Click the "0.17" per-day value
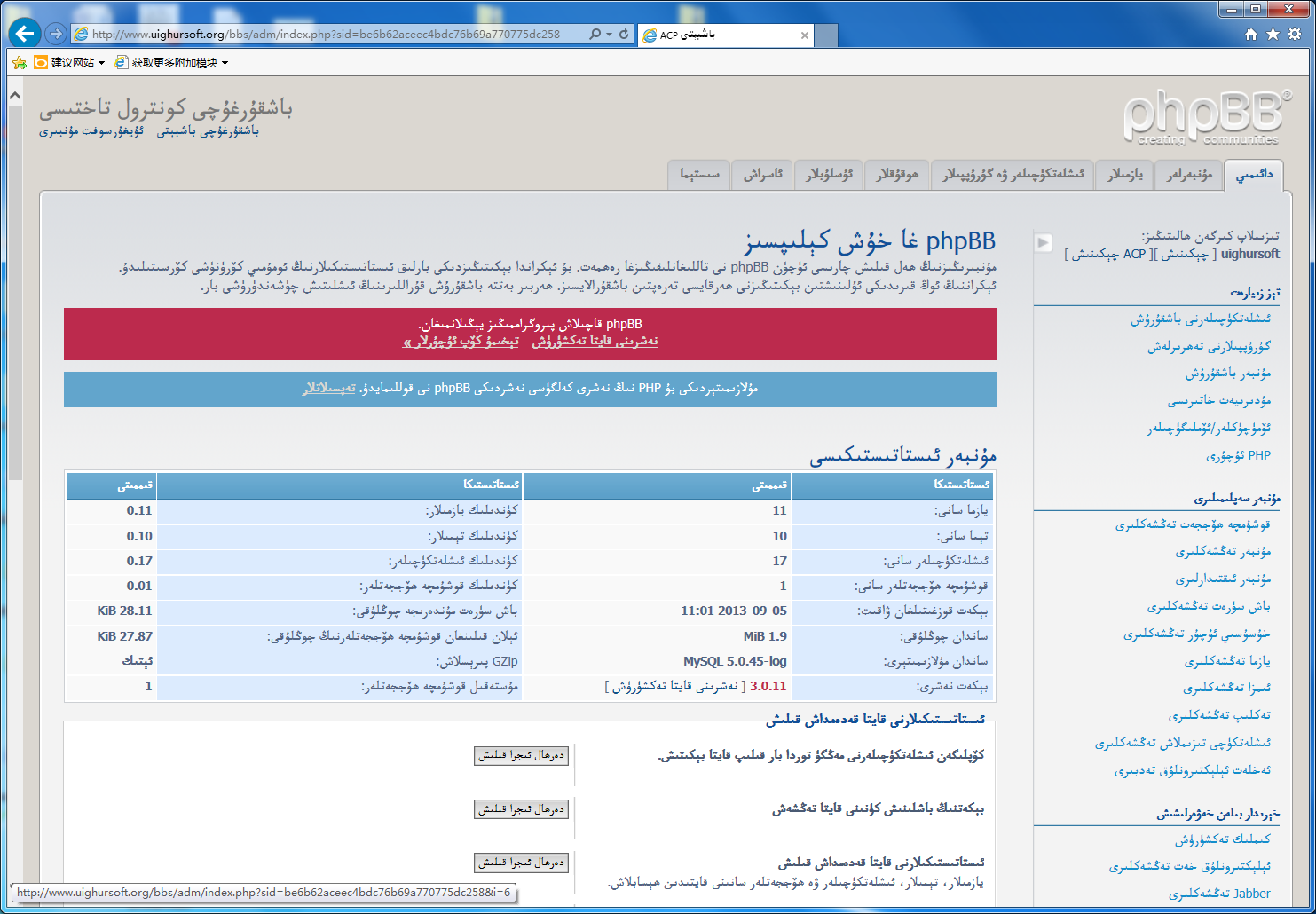This screenshot has width=1316, height=914. coord(139,561)
